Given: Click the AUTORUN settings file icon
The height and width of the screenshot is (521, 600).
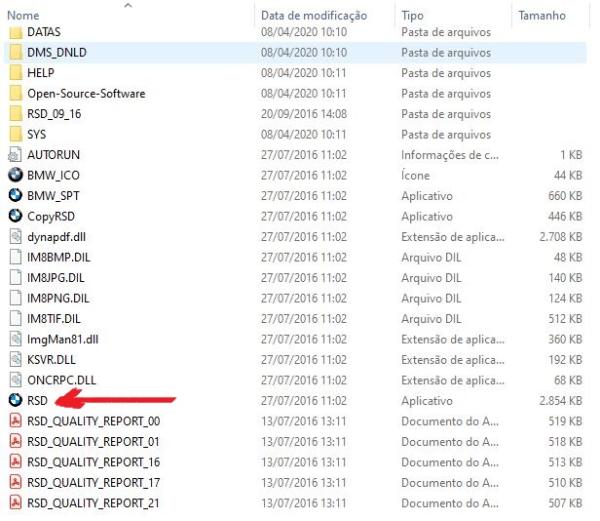Looking at the screenshot, I should pyautogui.click(x=15, y=155).
